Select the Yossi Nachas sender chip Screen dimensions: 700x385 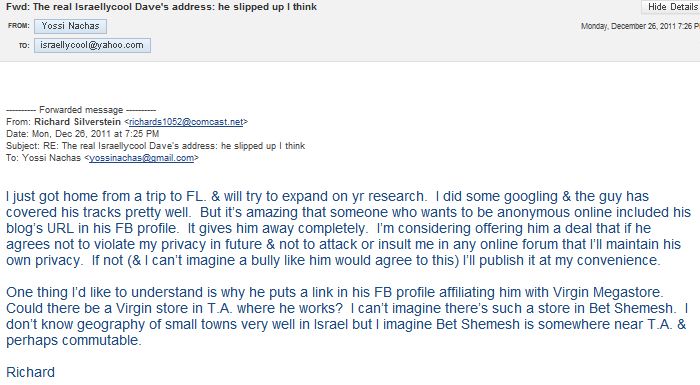[x=71, y=26]
